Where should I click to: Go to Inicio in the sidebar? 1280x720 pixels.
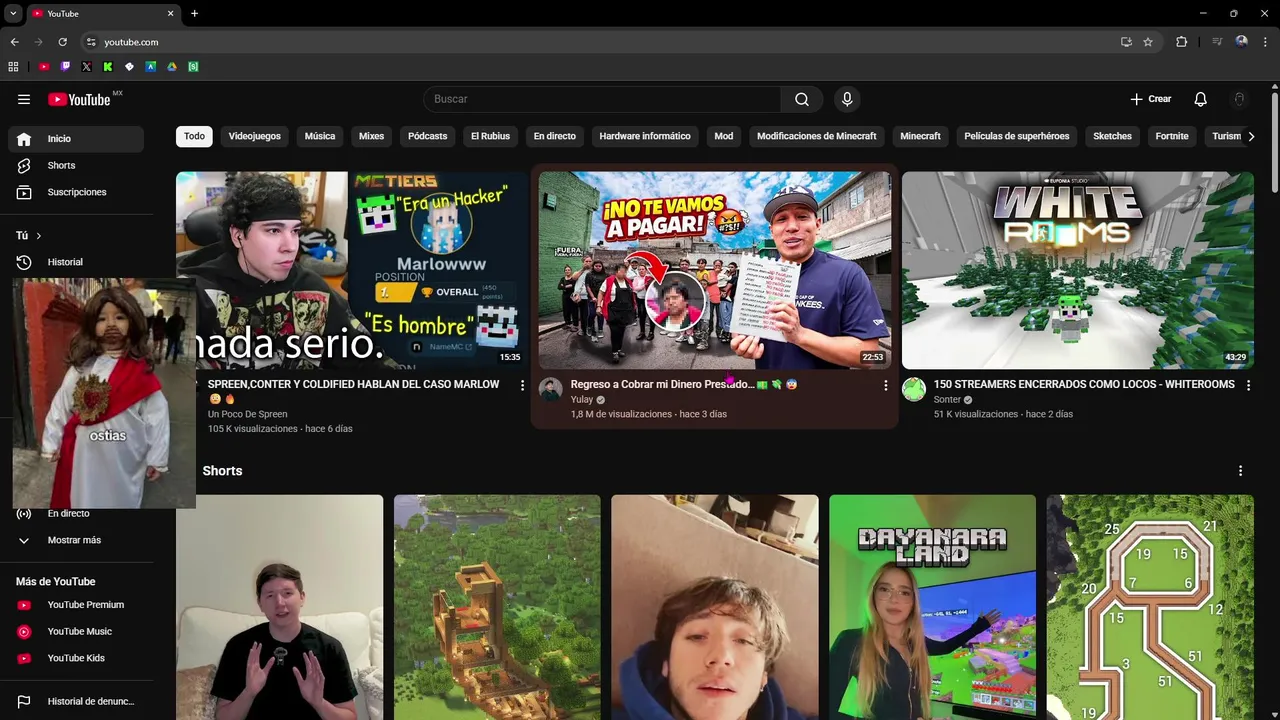[76, 139]
